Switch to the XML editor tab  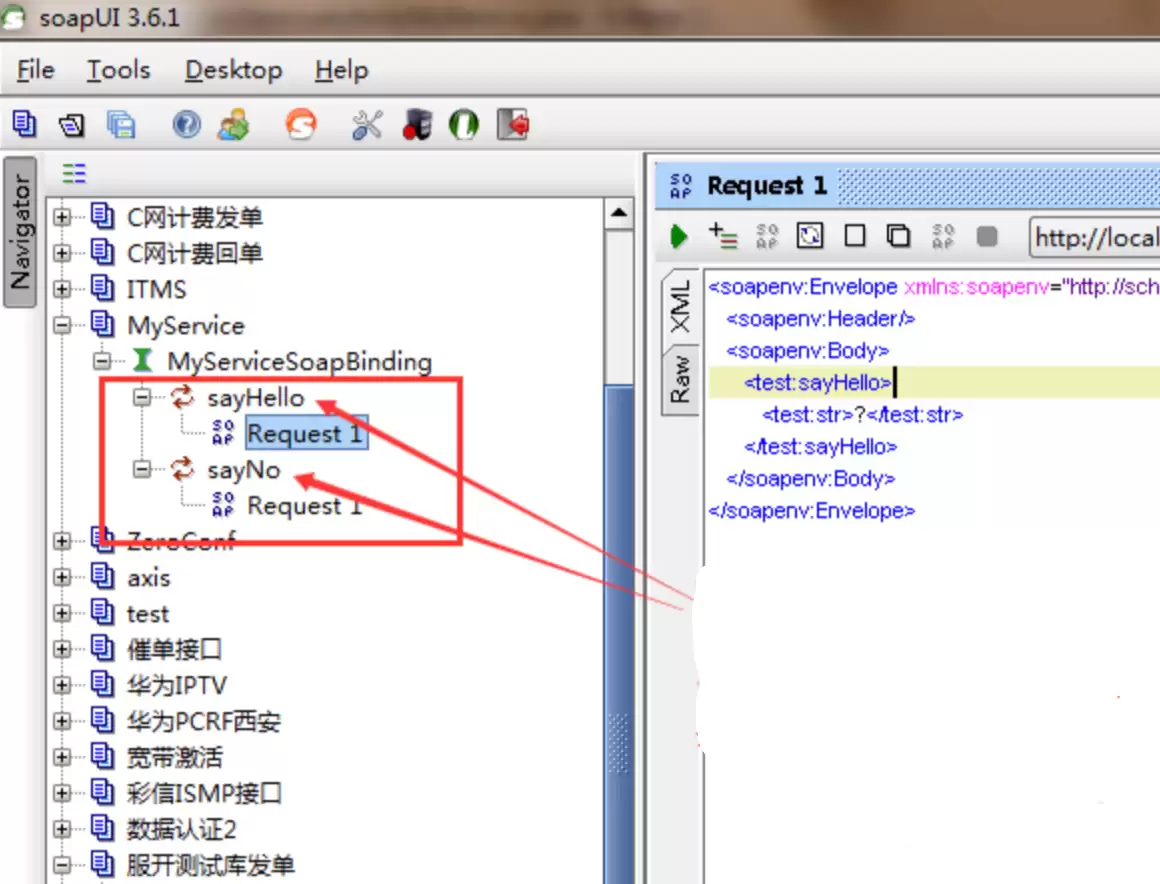(x=680, y=307)
